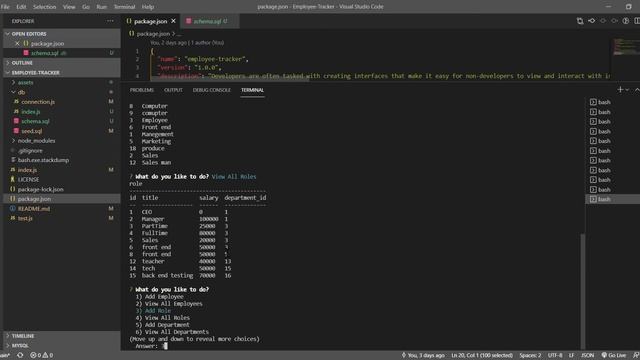
Task: Open errors and warnings count in status bar
Action: 42,355
